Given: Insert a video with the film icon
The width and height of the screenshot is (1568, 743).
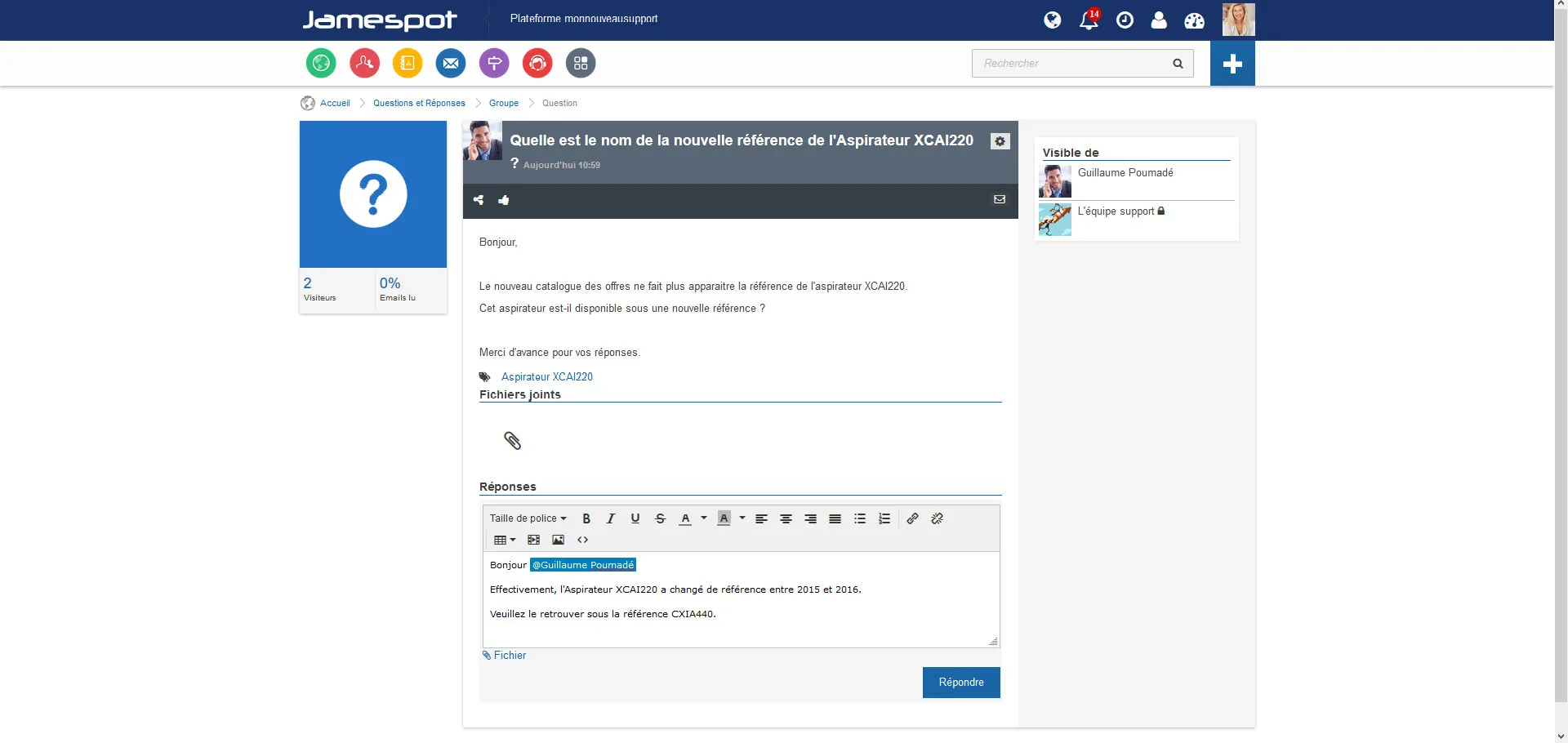Looking at the screenshot, I should point(533,540).
